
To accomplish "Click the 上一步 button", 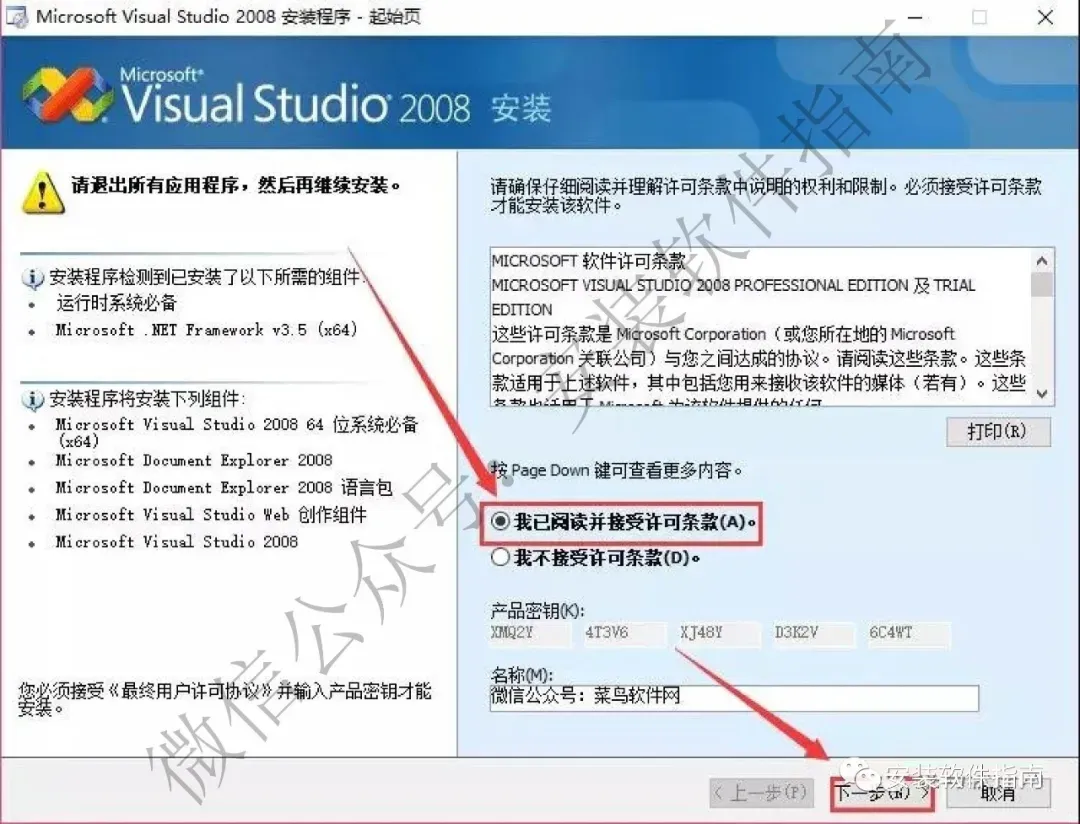I will 761,793.
